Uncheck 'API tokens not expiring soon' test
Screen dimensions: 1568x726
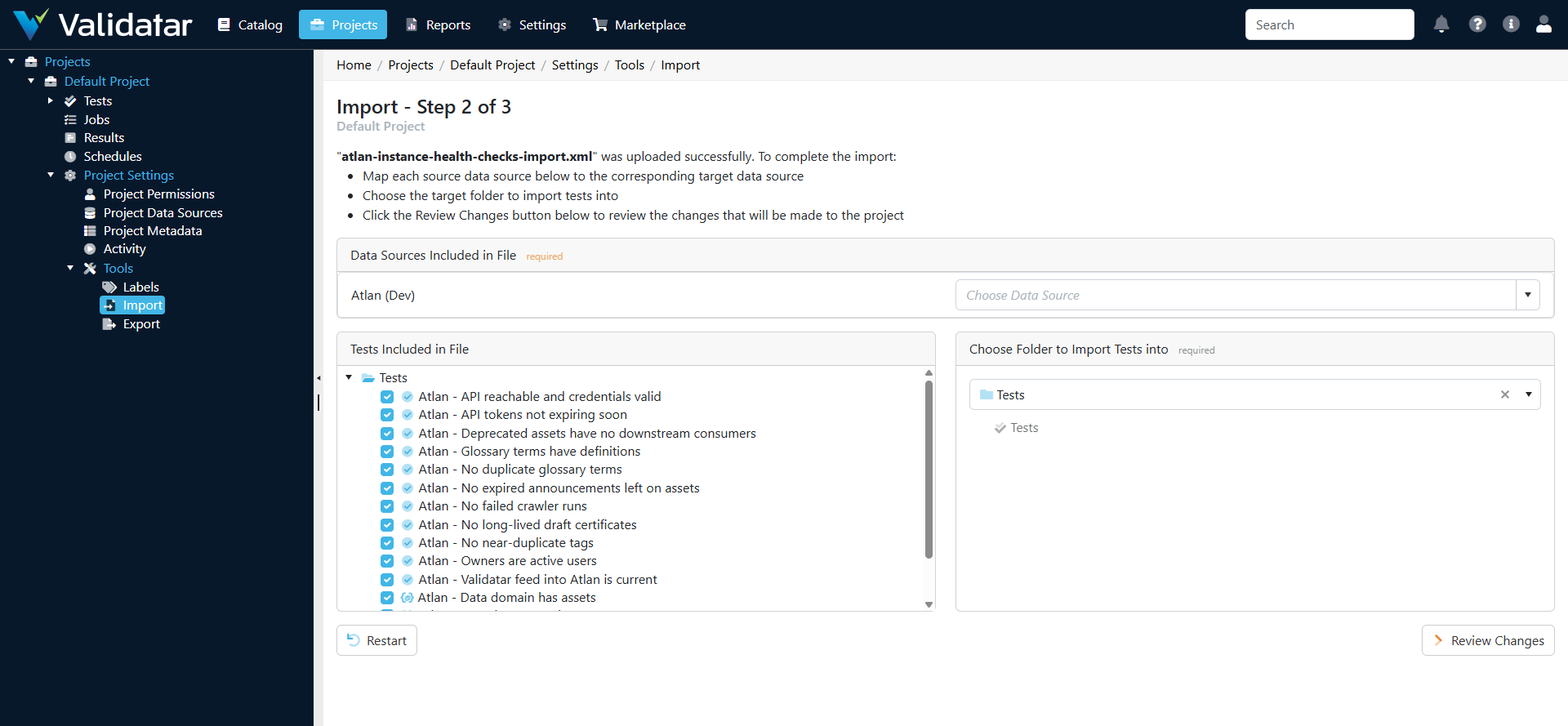click(x=387, y=415)
